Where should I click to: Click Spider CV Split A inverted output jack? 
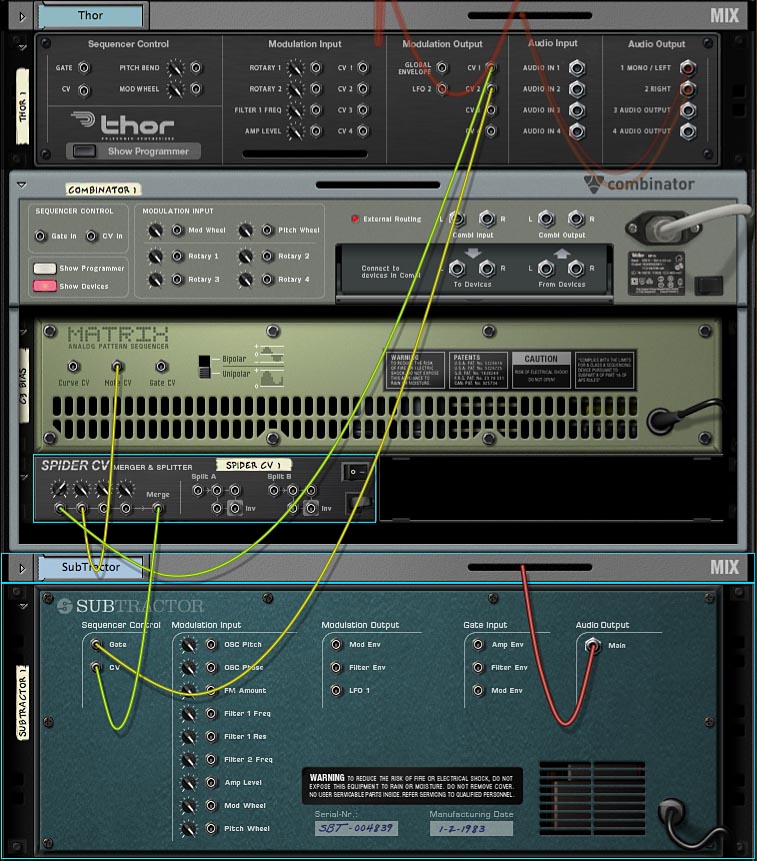point(234,508)
